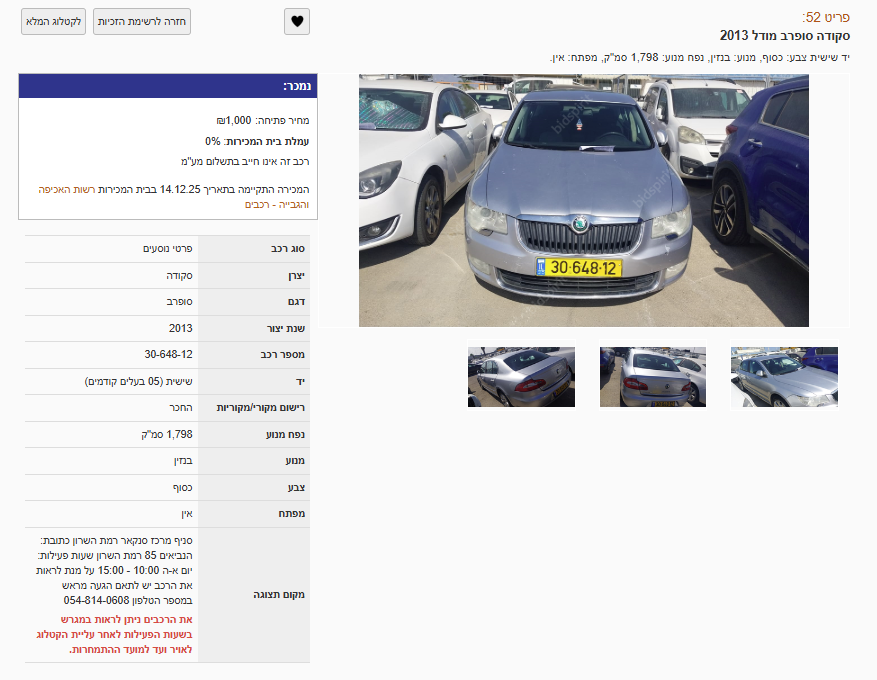The height and width of the screenshot is (680, 877).
Task: Click the 'נפח מנוע' row label
Action: [x=285, y=435]
